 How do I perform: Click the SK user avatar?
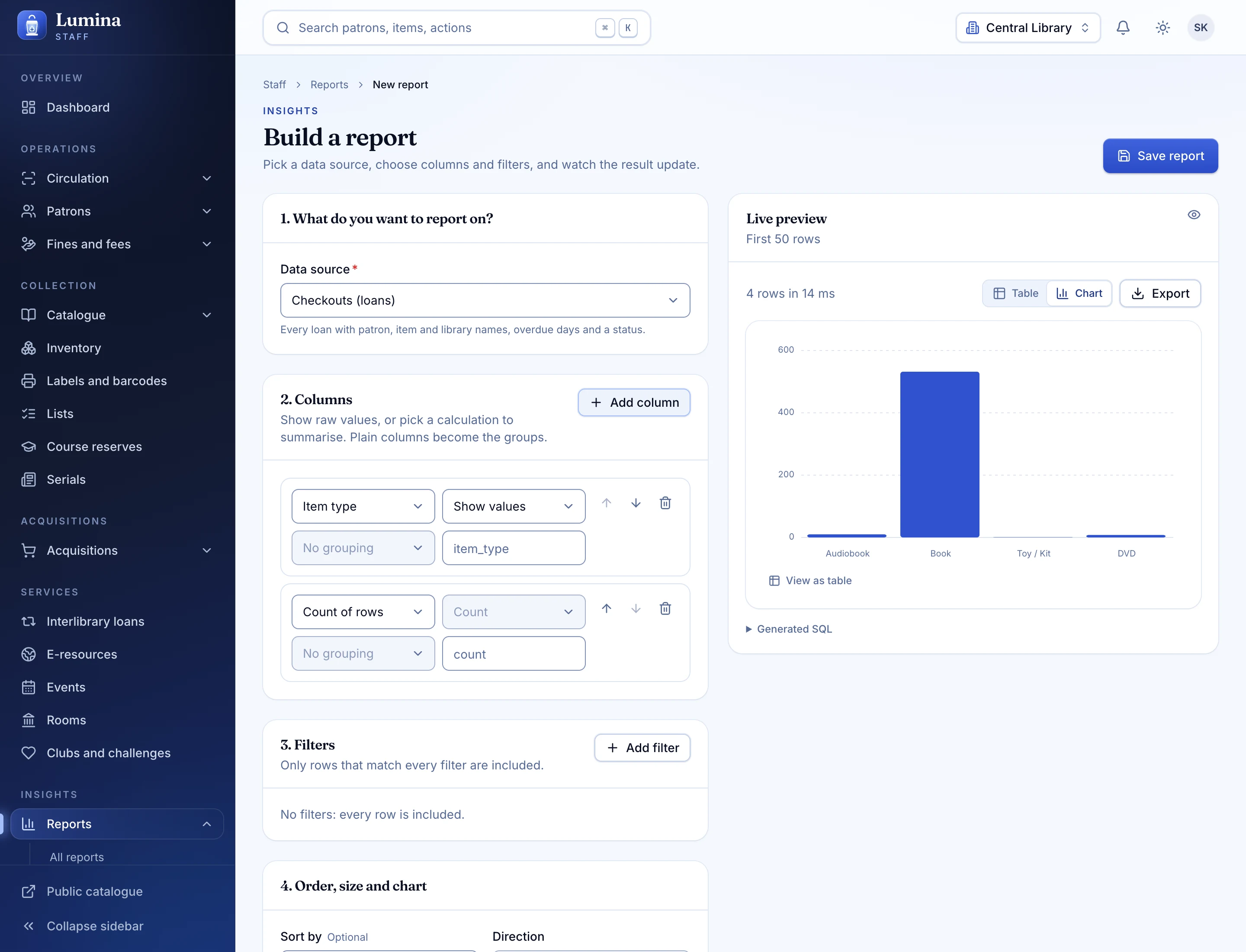click(x=1200, y=28)
